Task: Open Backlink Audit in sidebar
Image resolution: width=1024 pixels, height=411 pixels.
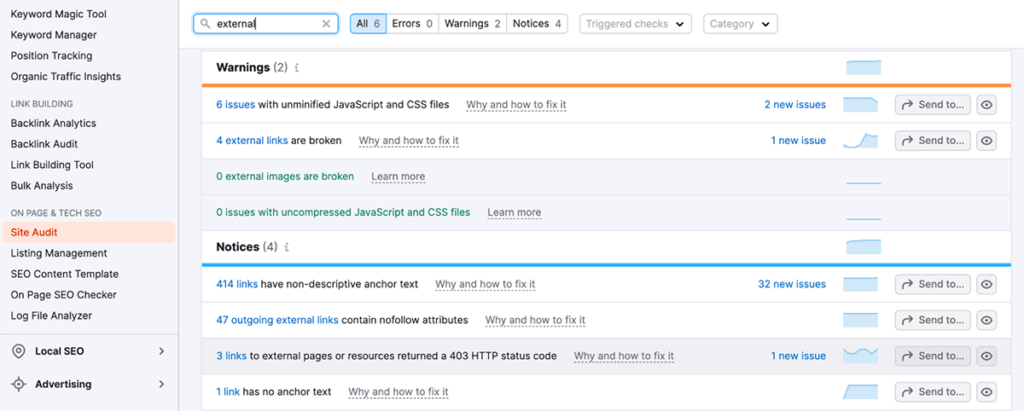Action: pyautogui.click(x=44, y=144)
